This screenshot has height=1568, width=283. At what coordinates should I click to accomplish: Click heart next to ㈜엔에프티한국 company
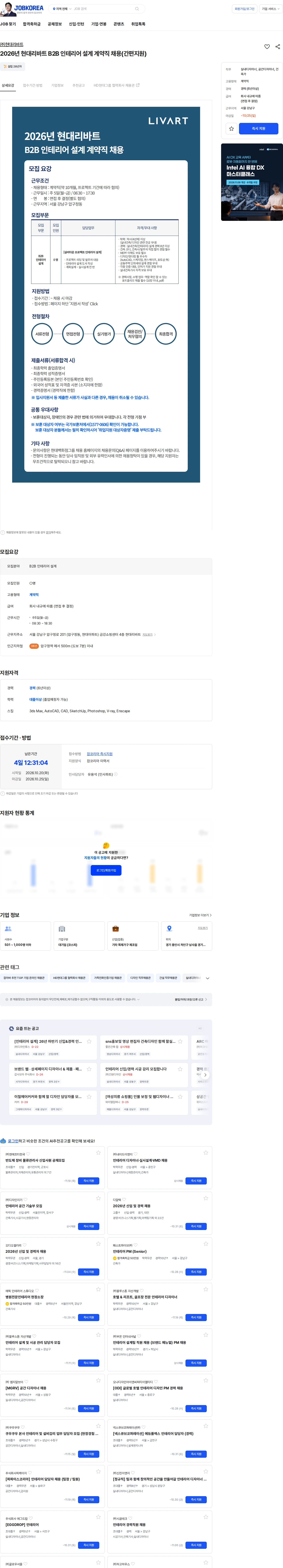click(x=28, y=1154)
